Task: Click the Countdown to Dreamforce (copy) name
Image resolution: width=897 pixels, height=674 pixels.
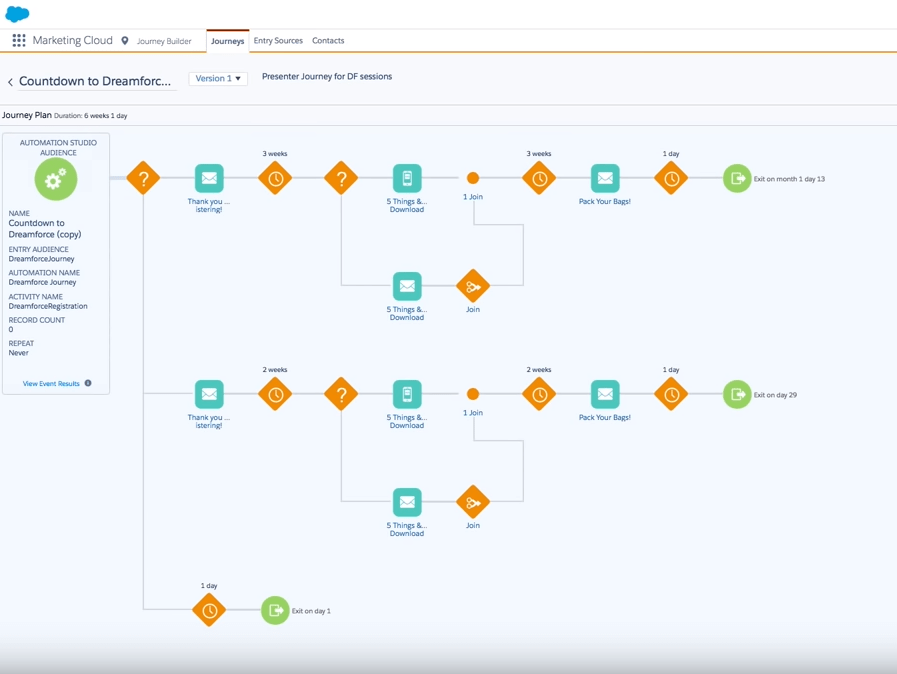Action: (x=45, y=229)
